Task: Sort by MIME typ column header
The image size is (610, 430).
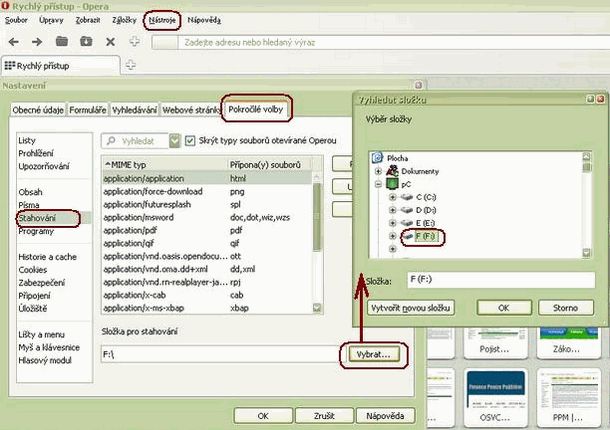Action: [164, 165]
